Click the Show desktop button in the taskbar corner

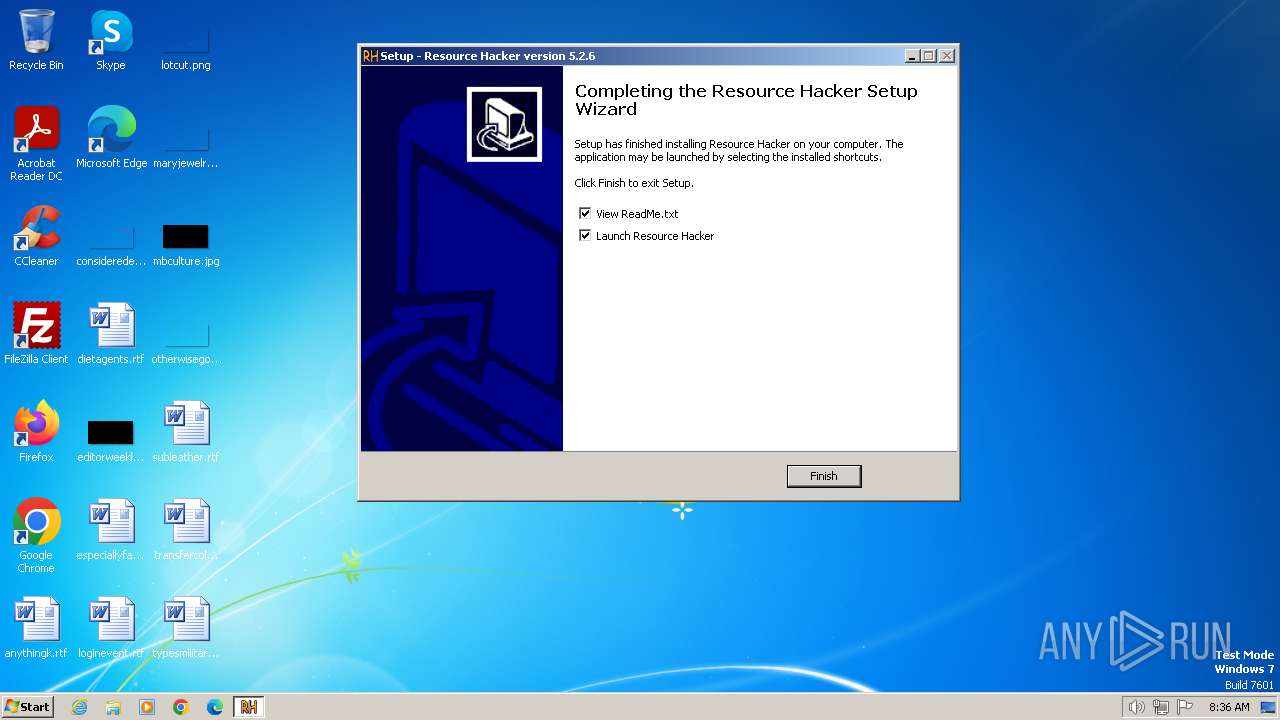coord(1269,707)
